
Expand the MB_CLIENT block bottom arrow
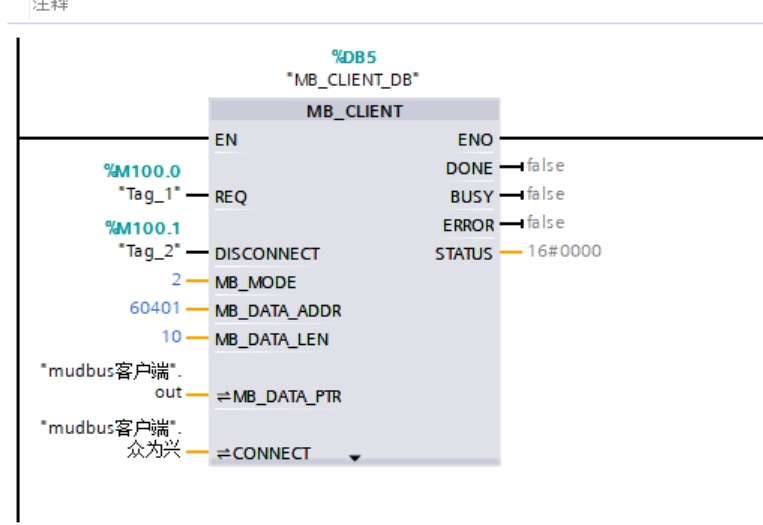pyautogui.click(x=354, y=459)
